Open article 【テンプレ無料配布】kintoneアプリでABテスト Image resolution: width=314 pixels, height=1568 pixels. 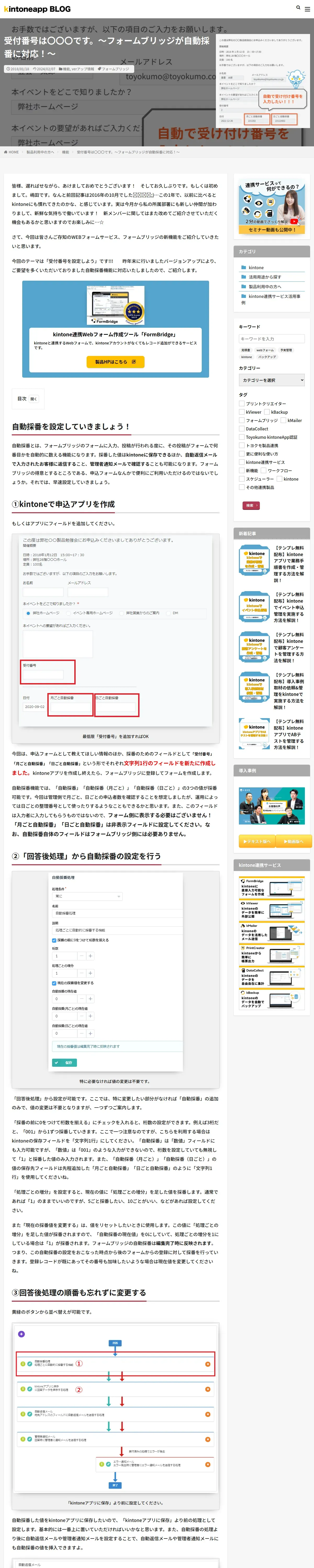pos(288,734)
